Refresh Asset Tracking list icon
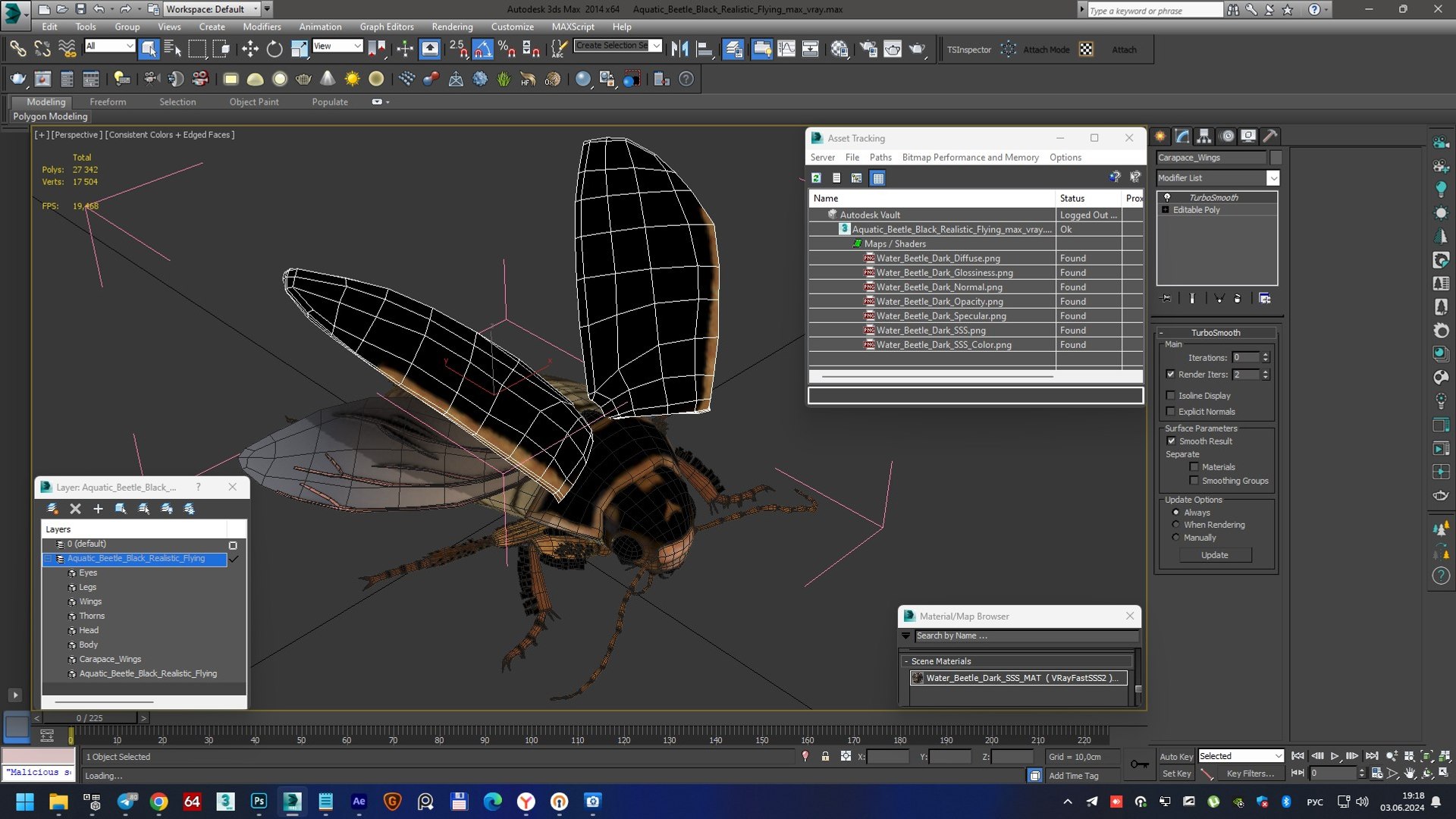The height and width of the screenshot is (819, 1456). click(x=816, y=178)
